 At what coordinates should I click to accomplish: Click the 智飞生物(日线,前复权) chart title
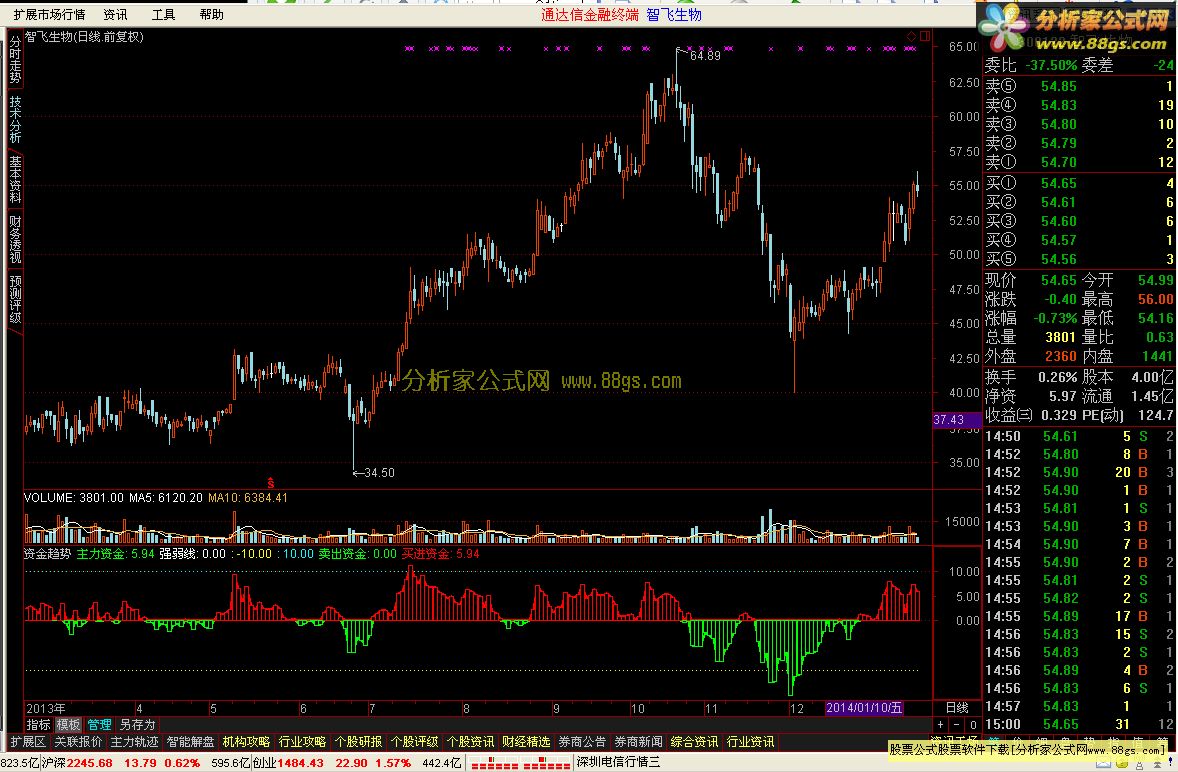coord(84,36)
